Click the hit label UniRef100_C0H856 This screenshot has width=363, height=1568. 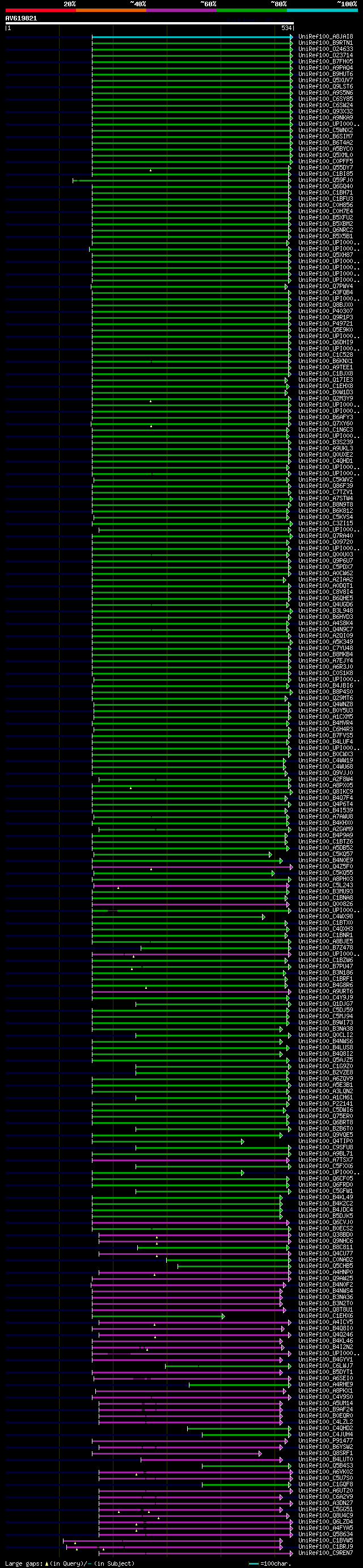325,205
